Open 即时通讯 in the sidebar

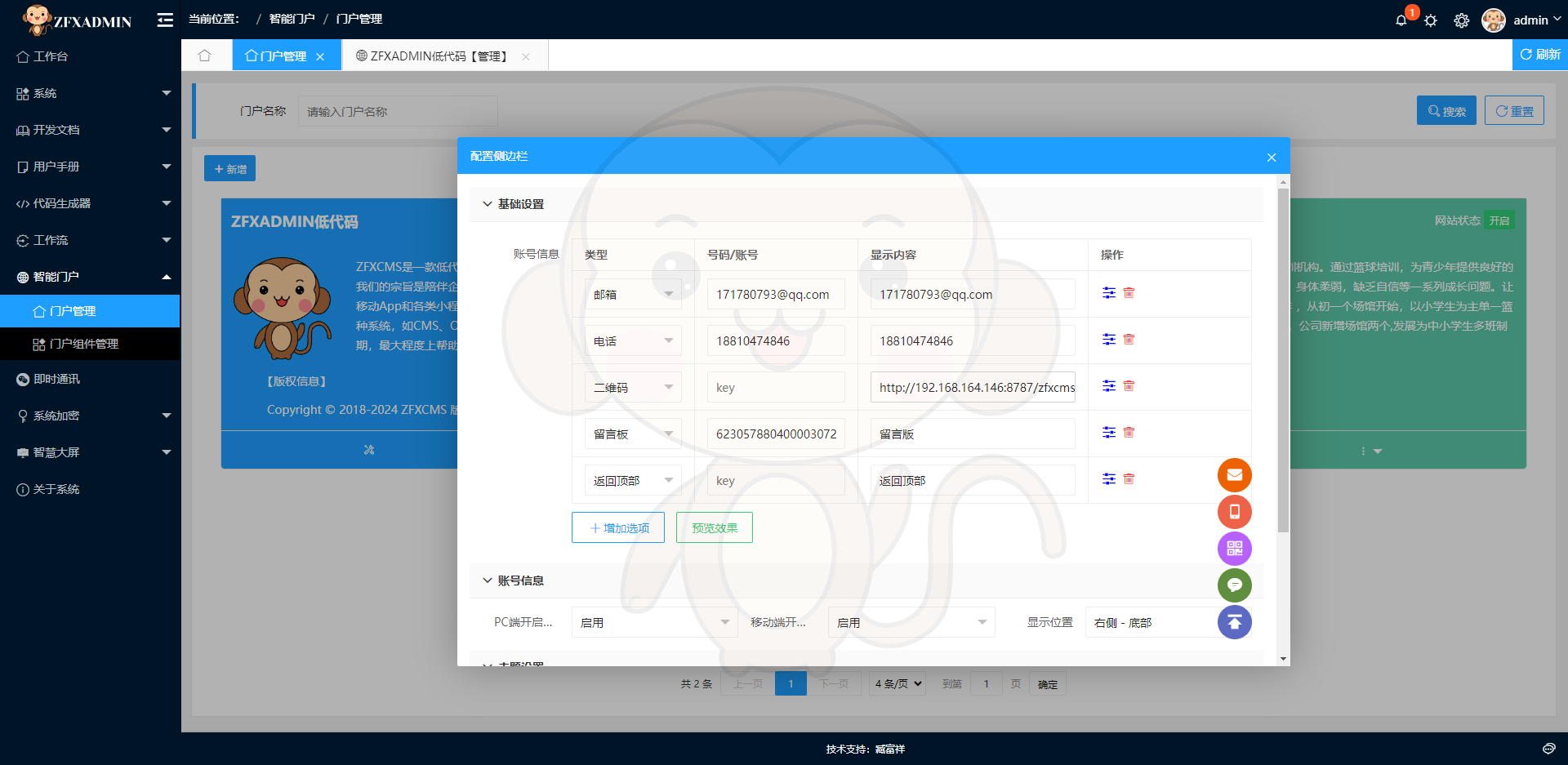pyautogui.click(x=90, y=379)
